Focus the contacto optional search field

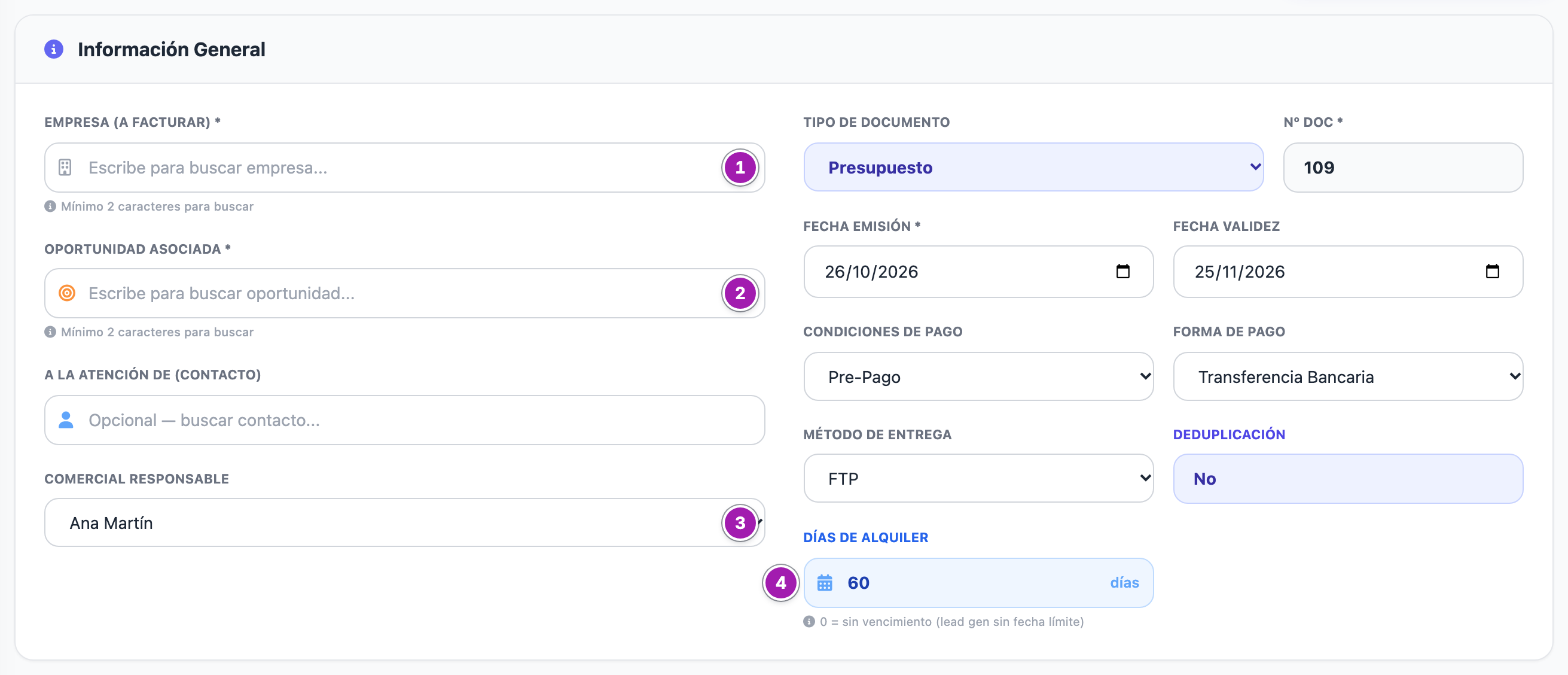pos(404,419)
